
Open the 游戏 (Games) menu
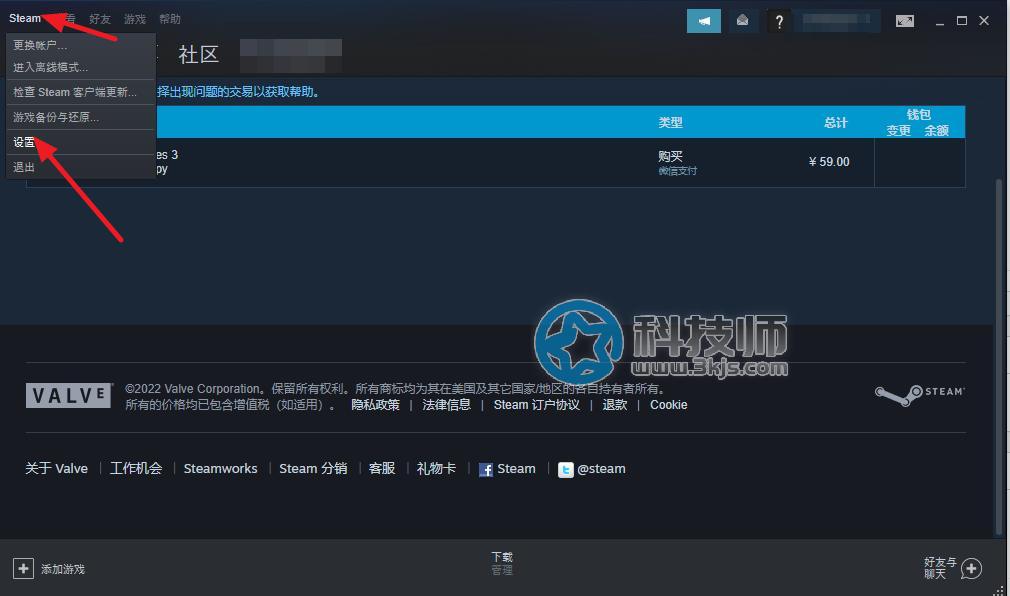tap(135, 19)
